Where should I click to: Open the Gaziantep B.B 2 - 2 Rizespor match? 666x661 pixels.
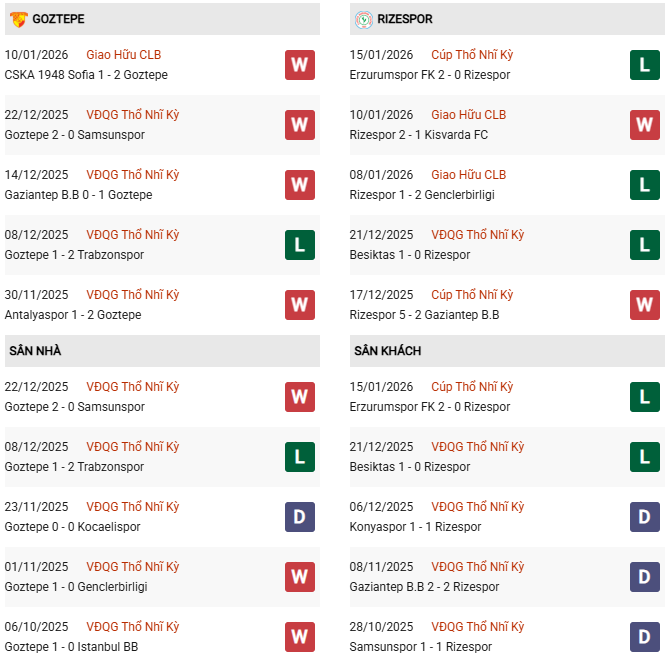tap(424, 587)
